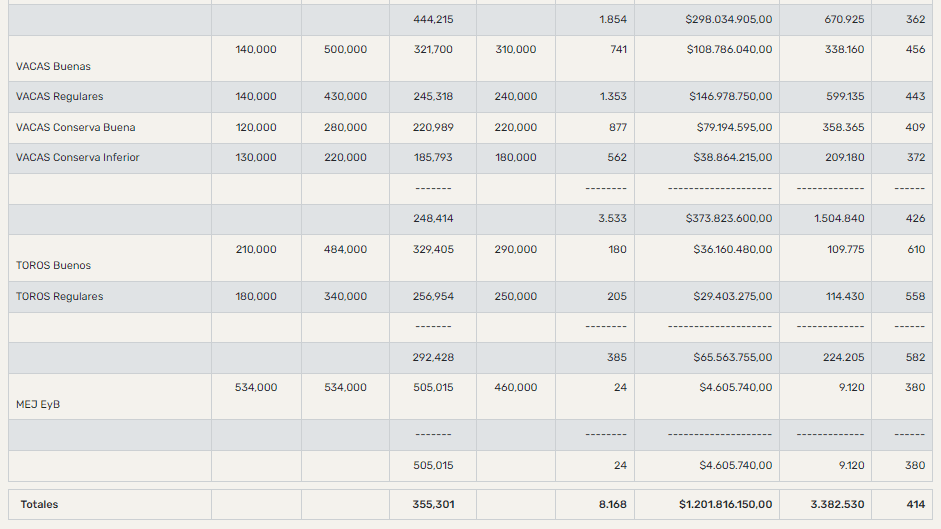The image size is (941, 529).
Task: Click the TOROS Buenos row label
Action: pos(53,266)
